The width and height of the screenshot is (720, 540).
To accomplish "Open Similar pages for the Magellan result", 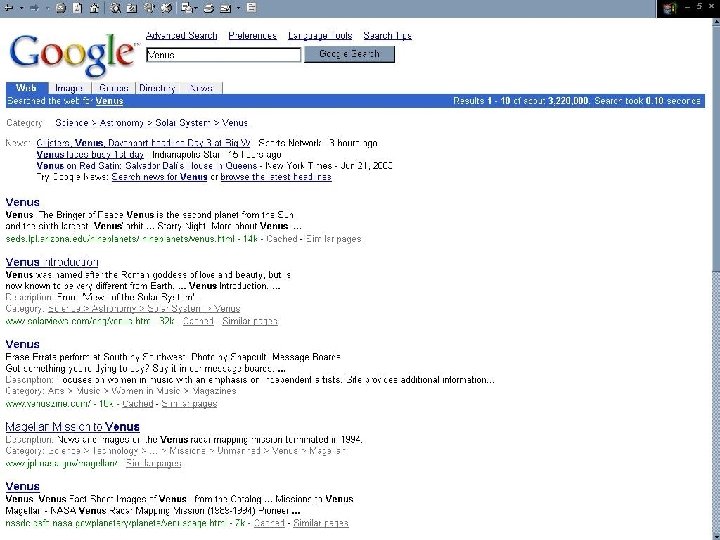I will (x=154, y=463).
